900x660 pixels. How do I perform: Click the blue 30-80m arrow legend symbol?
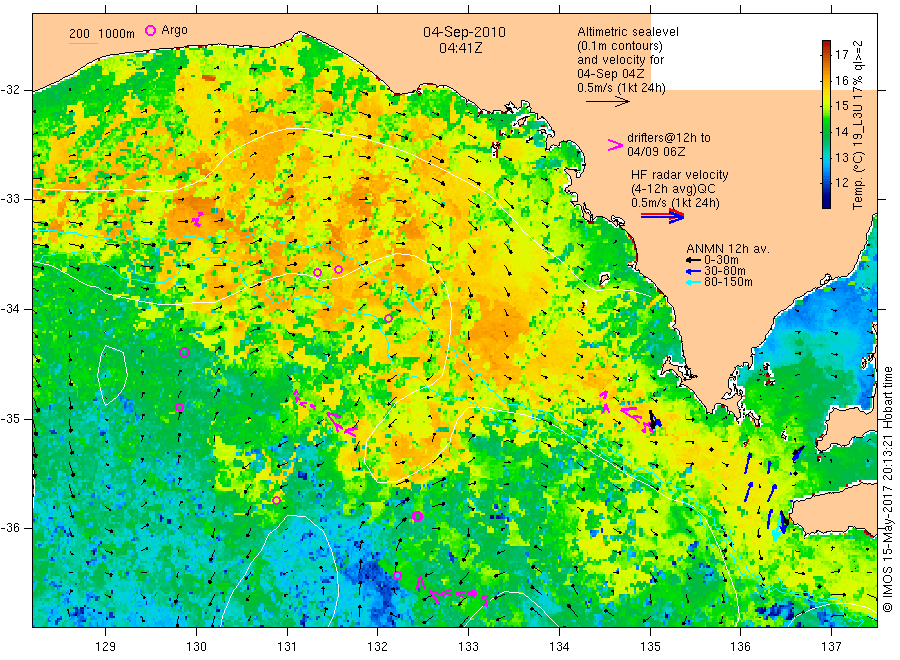(x=693, y=271)
